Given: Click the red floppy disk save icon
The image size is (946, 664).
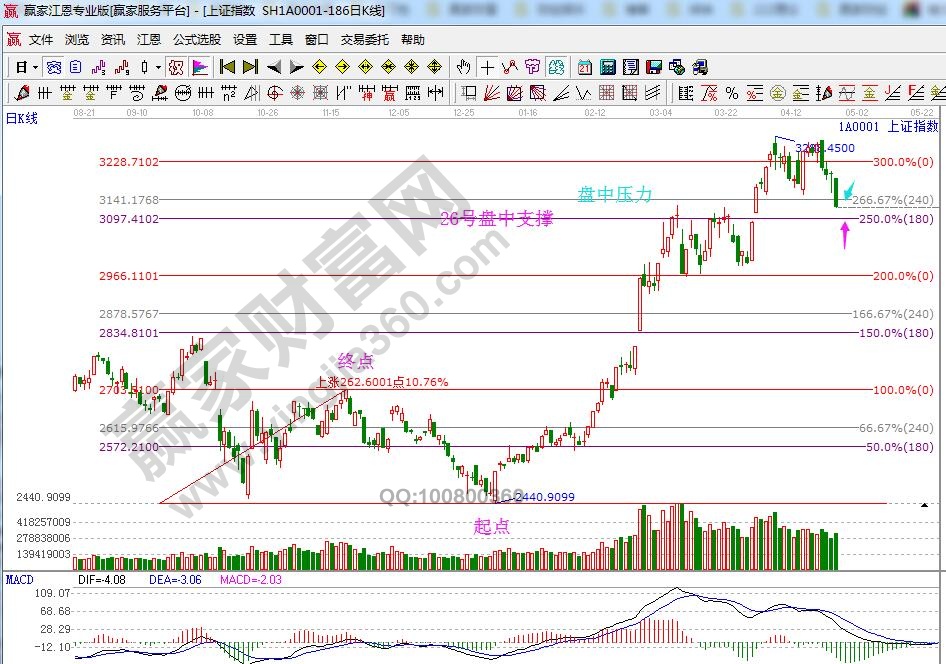Looking at the screenshot, I should coord(653,67).
